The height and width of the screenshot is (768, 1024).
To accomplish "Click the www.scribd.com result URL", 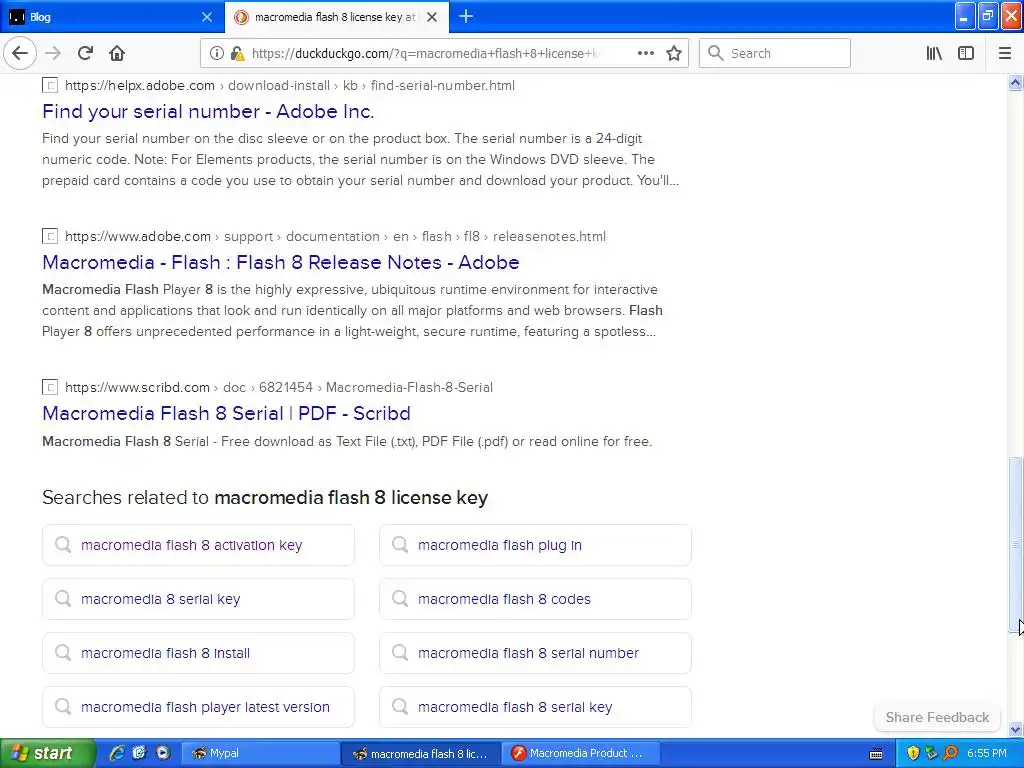I will [x=279, y=387].
